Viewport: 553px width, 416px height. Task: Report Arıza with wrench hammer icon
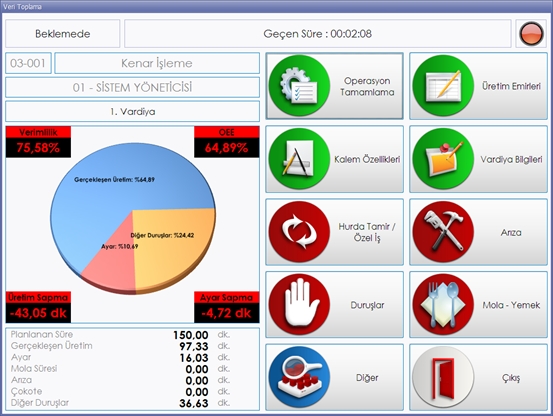click(x=443, y=232)
